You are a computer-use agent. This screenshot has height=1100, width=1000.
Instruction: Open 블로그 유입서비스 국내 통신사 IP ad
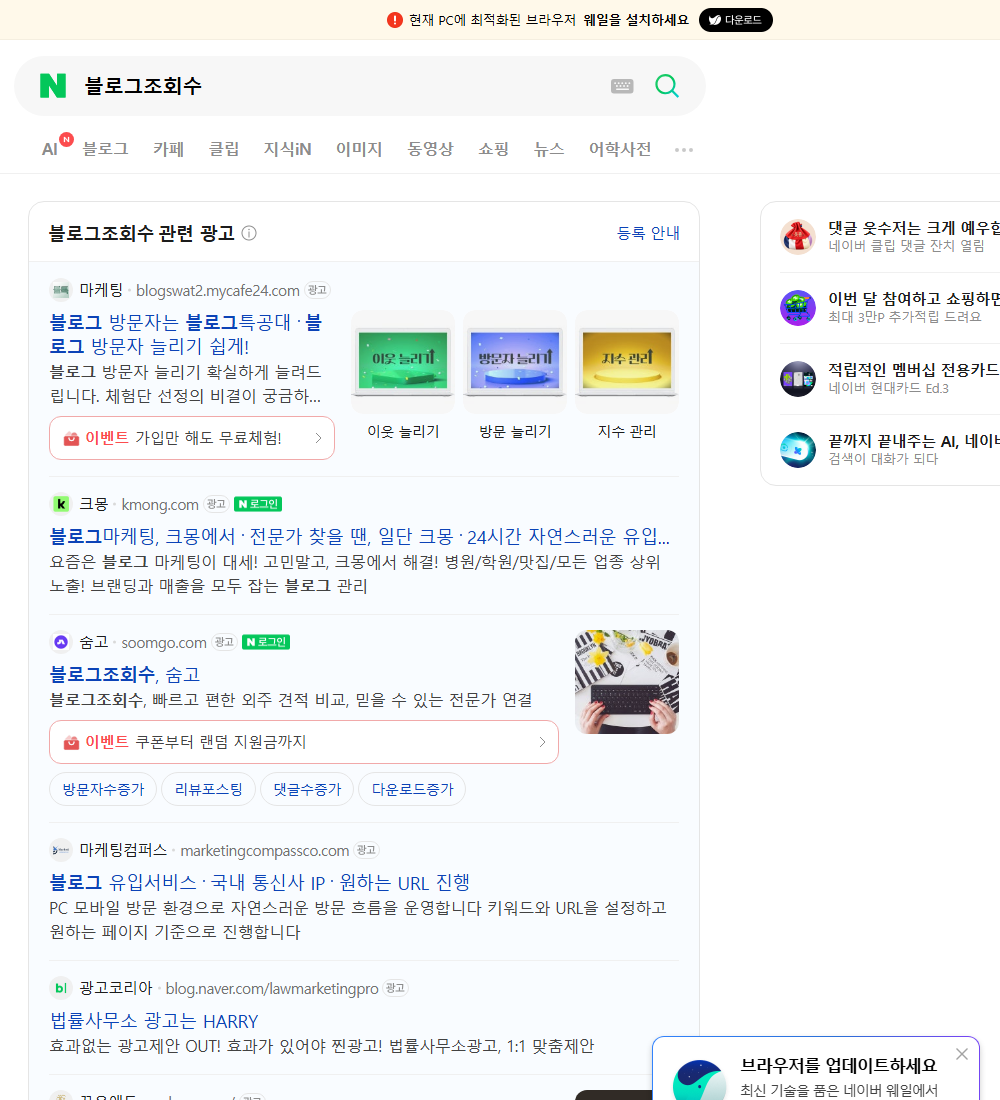(x=260, y=883)
